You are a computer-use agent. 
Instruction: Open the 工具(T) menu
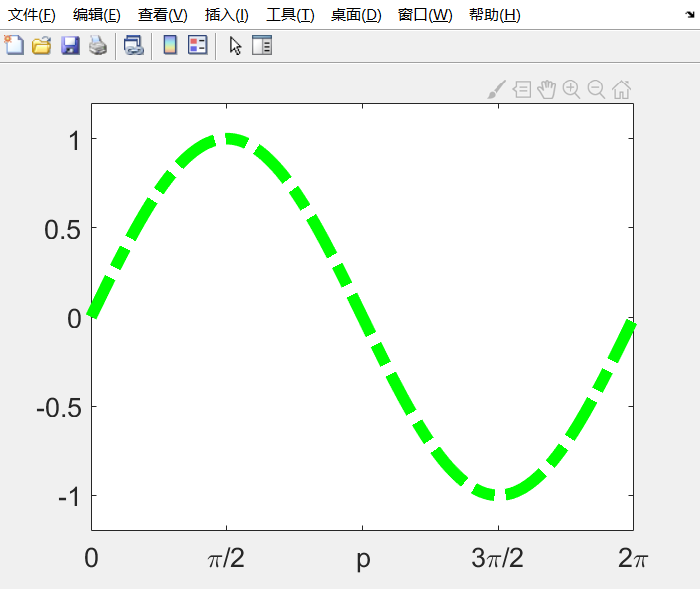(x=290, y=15)
